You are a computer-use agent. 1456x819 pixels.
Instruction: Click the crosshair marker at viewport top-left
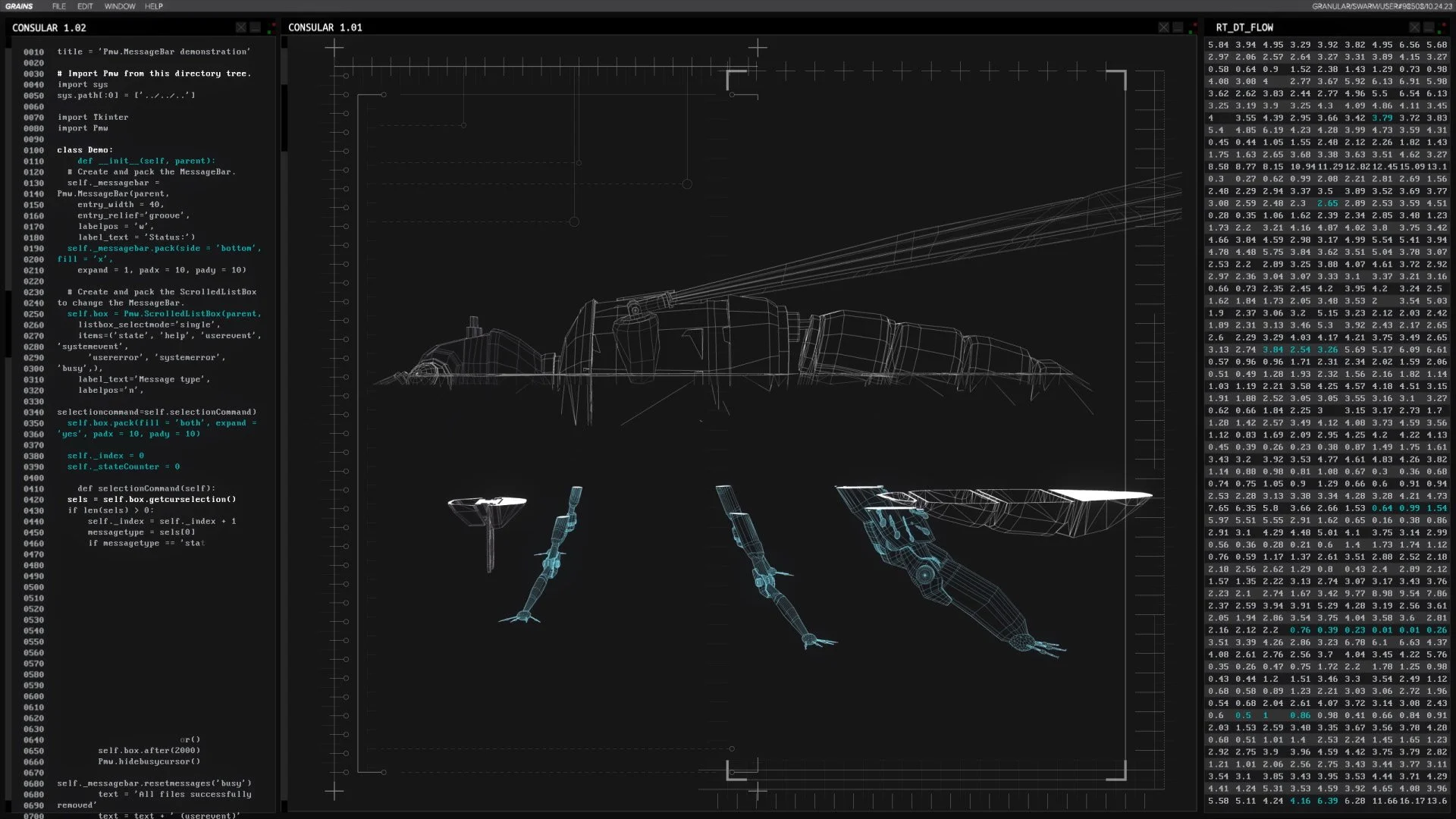tap(334, 49)
